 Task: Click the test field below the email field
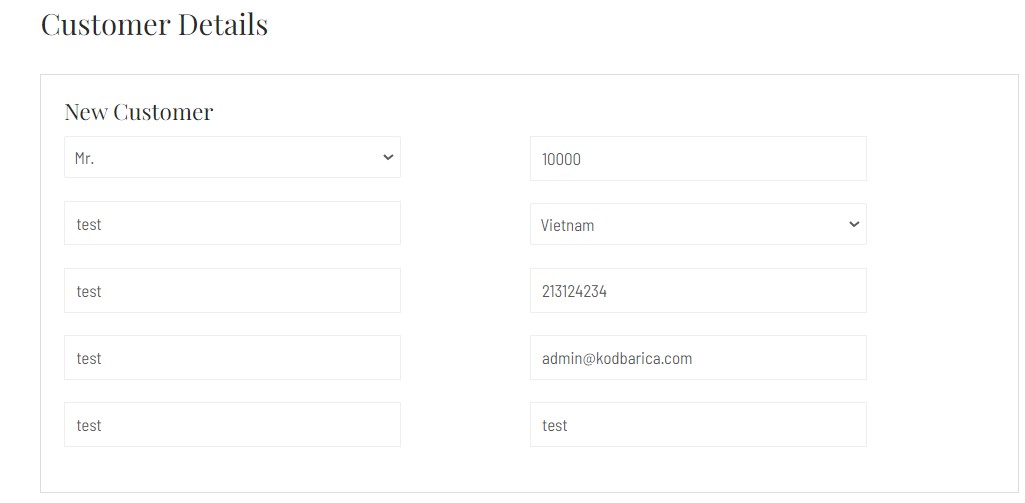698,425
